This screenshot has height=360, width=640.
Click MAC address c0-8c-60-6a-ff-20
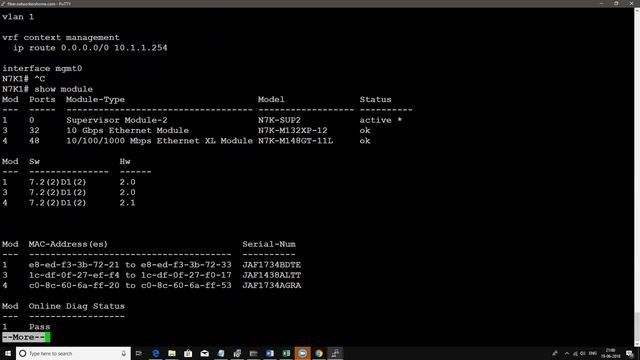point(74,285)
